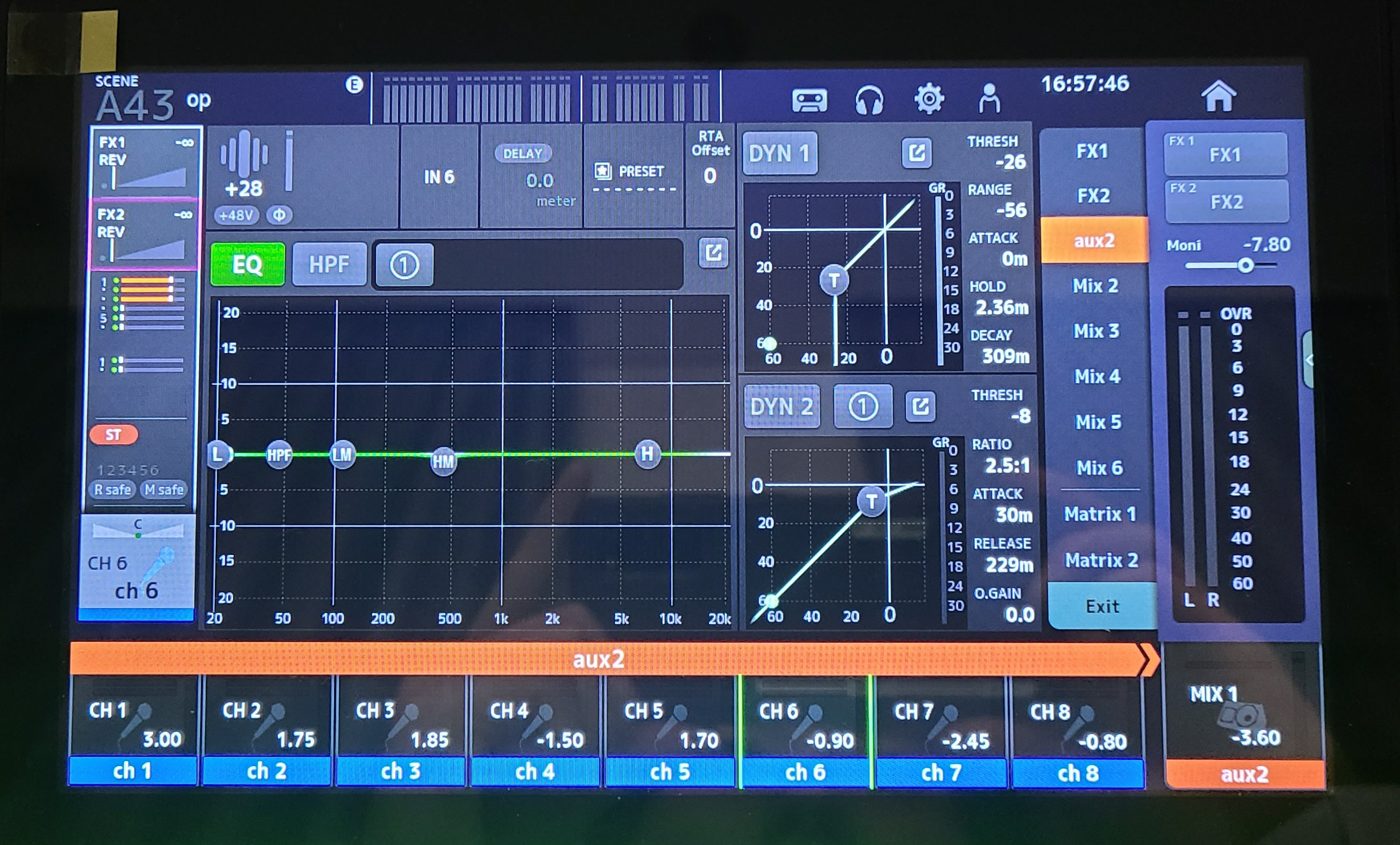Toggle DYN 1 on/off
Image resolution: width=1400 pixels, height=845 pixels.
779,153
